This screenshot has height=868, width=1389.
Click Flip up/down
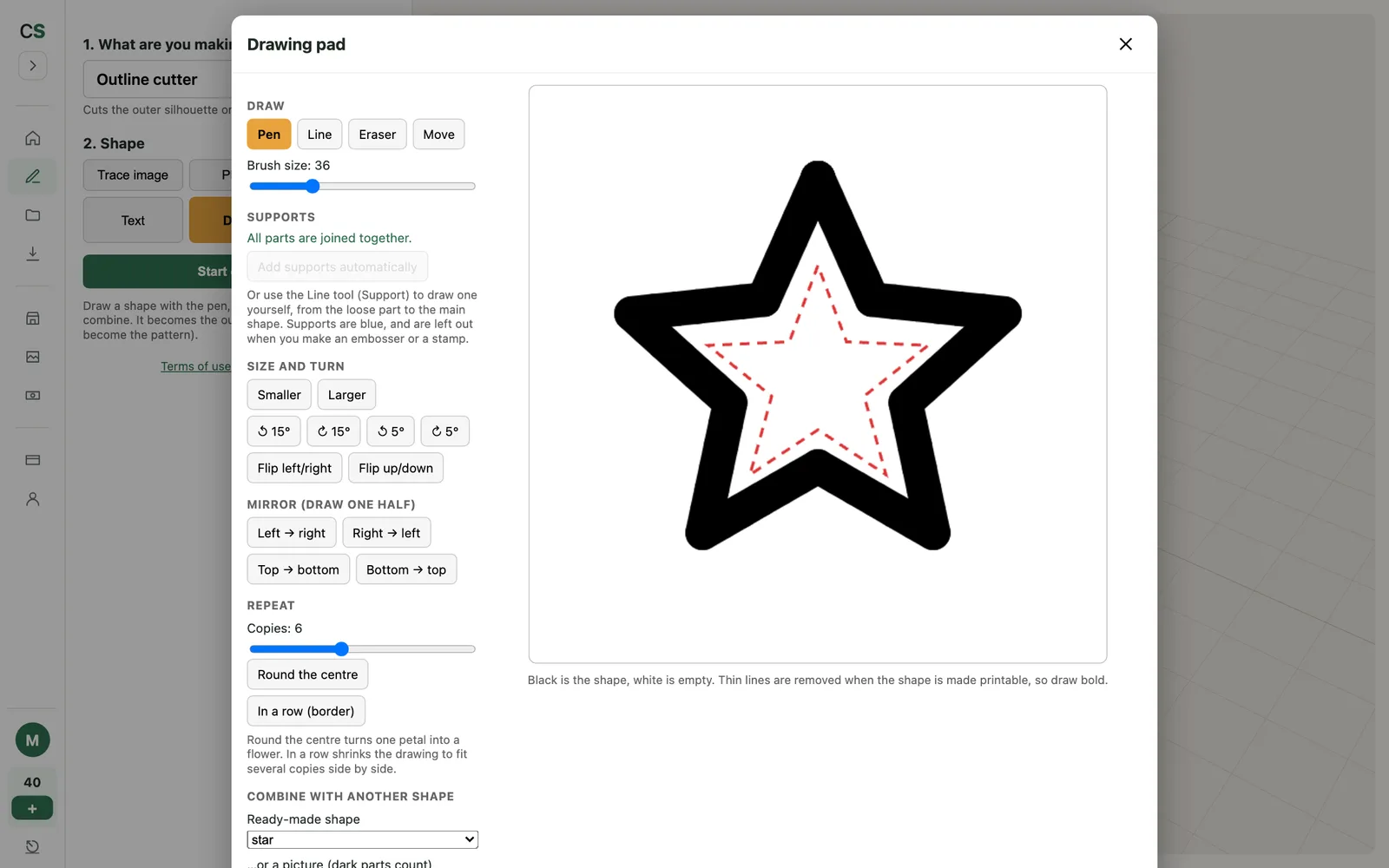(x=396, y=468)
